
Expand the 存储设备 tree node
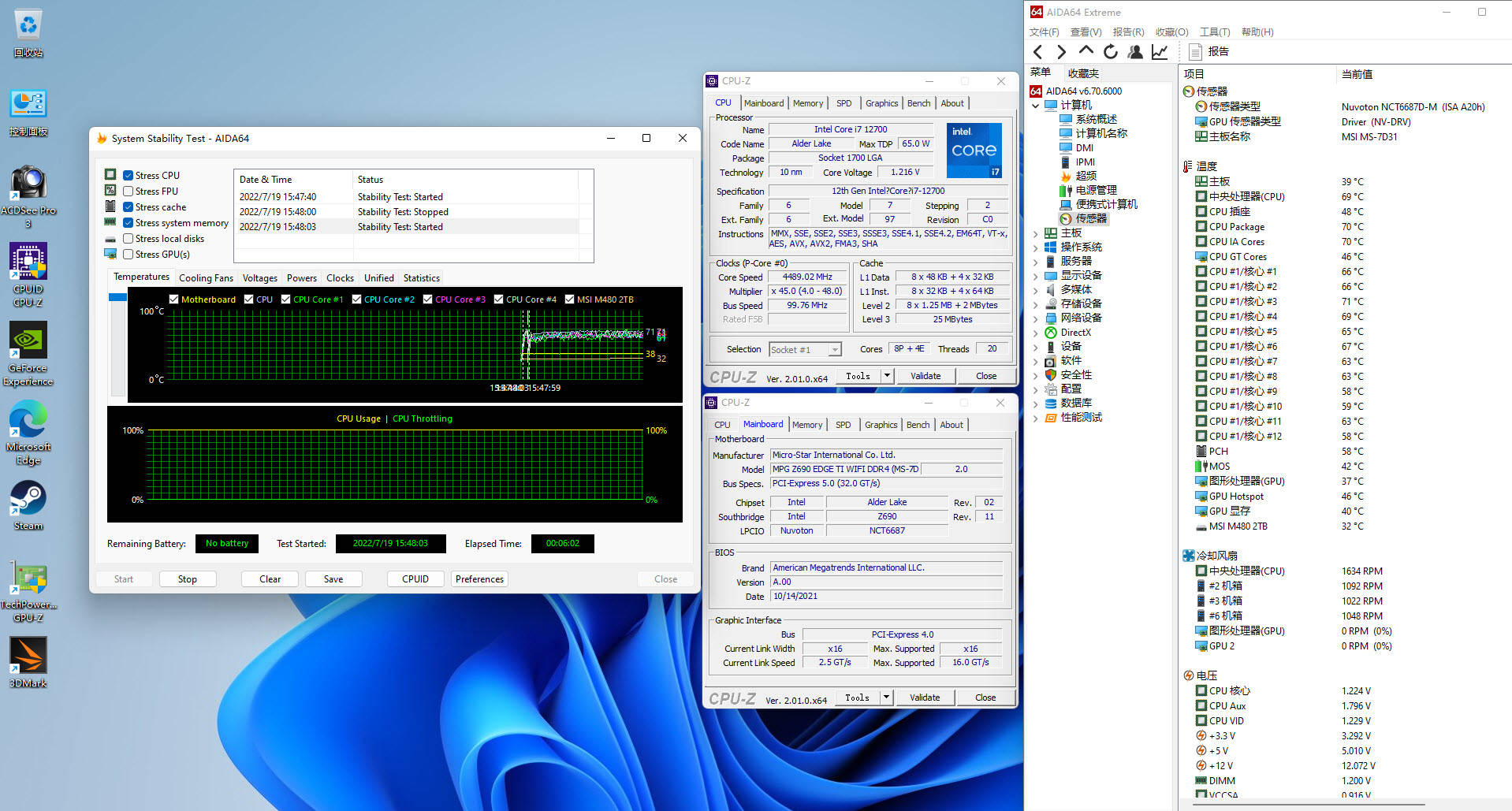1036,304
